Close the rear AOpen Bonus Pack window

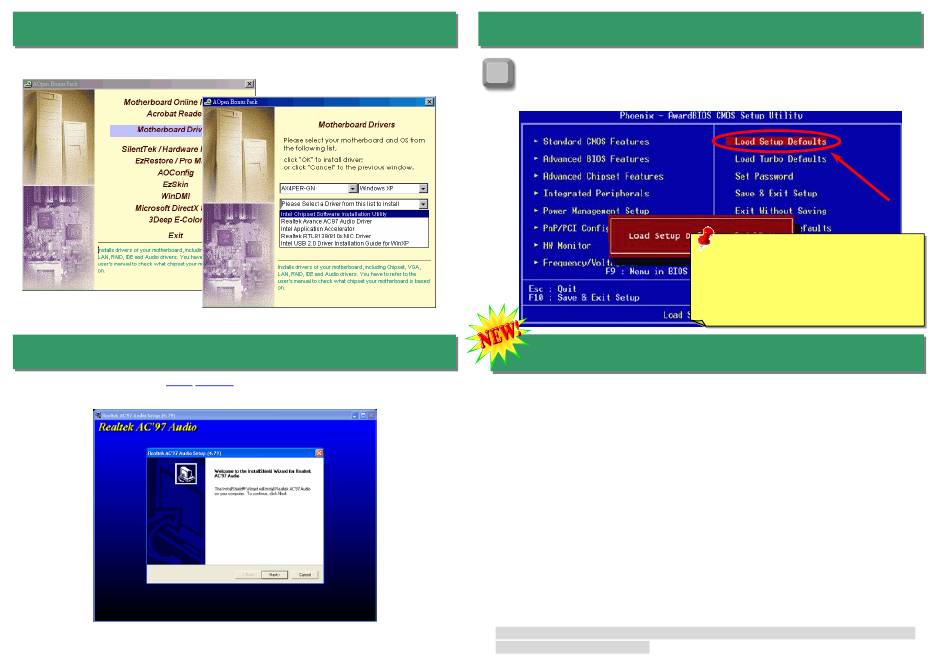click(x=249, y=84)
